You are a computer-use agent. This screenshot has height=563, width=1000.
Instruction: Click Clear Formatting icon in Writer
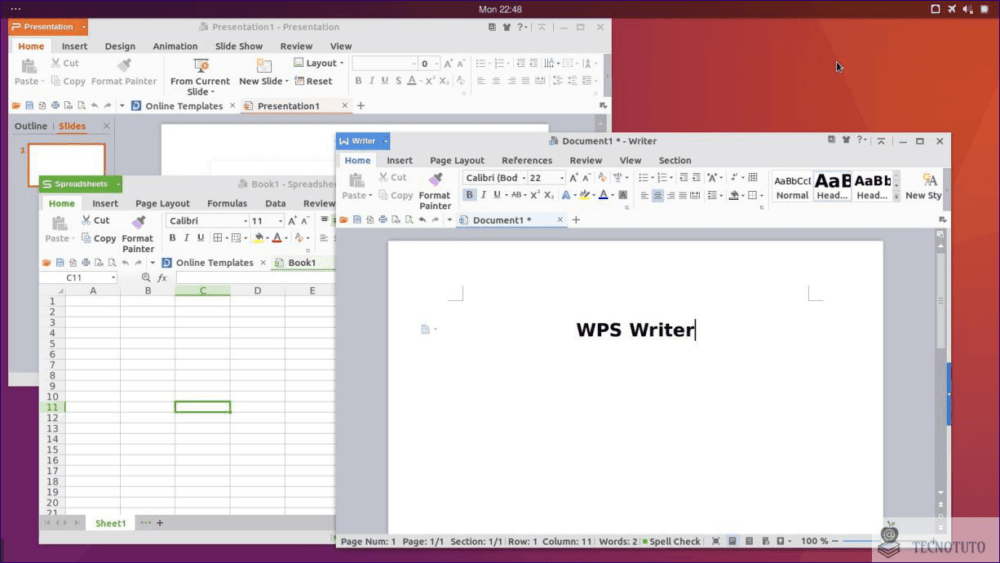602,178
